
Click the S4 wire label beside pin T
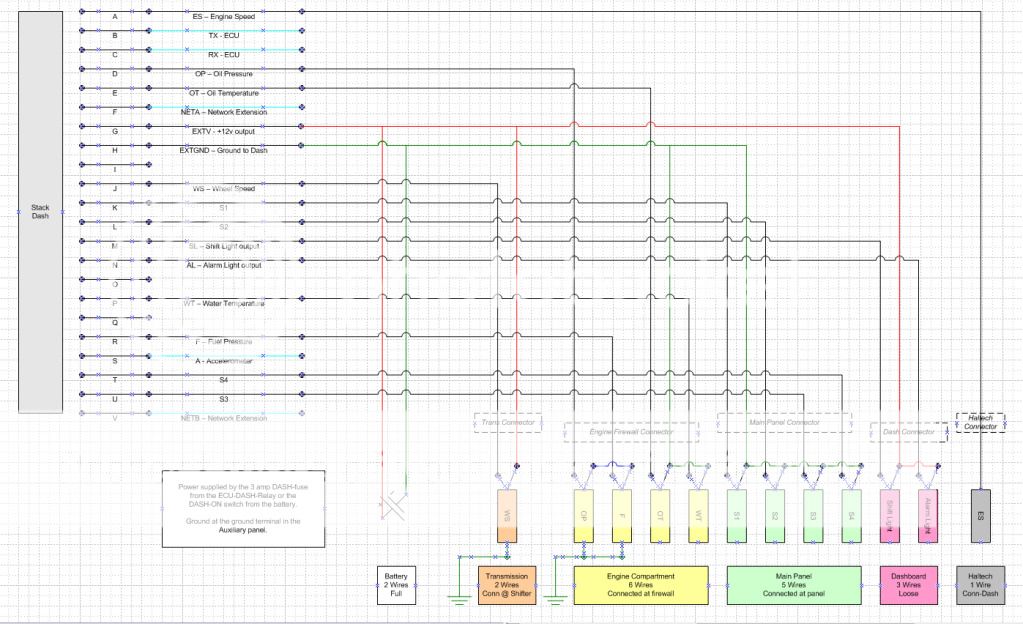tap(224, 380)
